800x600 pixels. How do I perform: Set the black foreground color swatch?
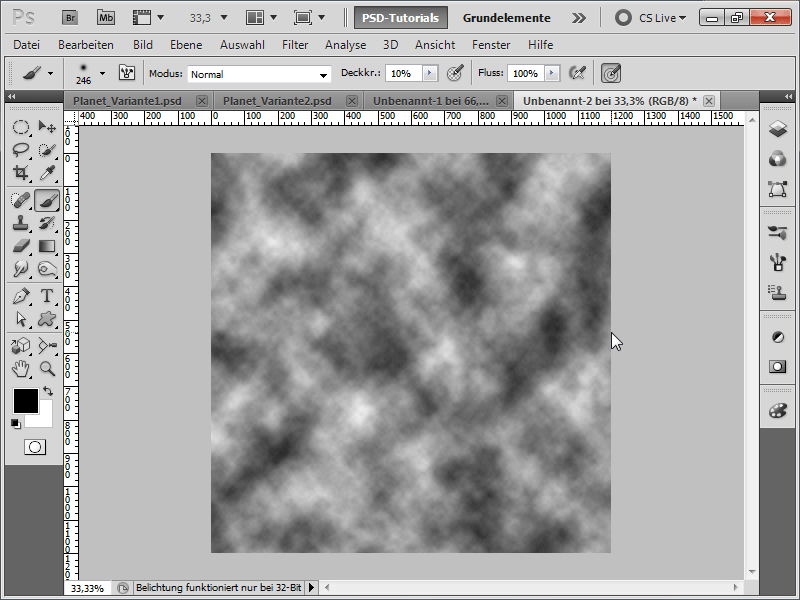pos(26,401)
